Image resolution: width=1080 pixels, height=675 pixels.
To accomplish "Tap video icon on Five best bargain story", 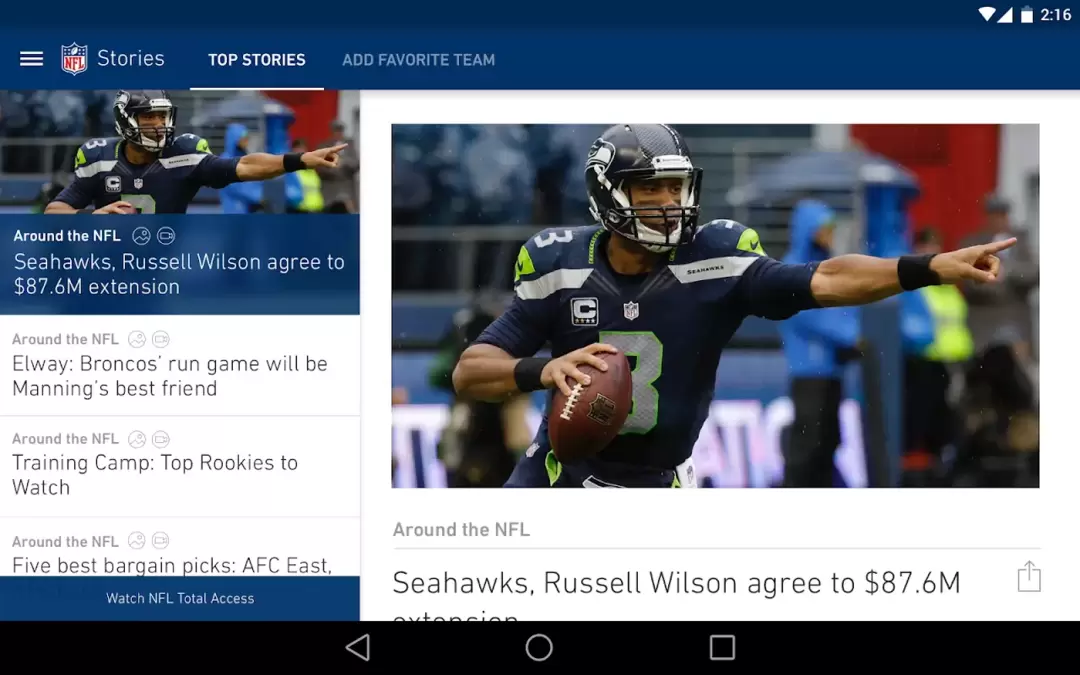I will 160,541.
